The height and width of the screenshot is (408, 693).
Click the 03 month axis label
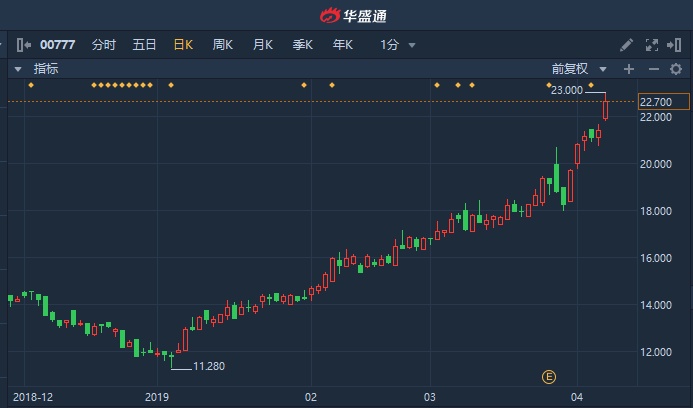point(430,397)
